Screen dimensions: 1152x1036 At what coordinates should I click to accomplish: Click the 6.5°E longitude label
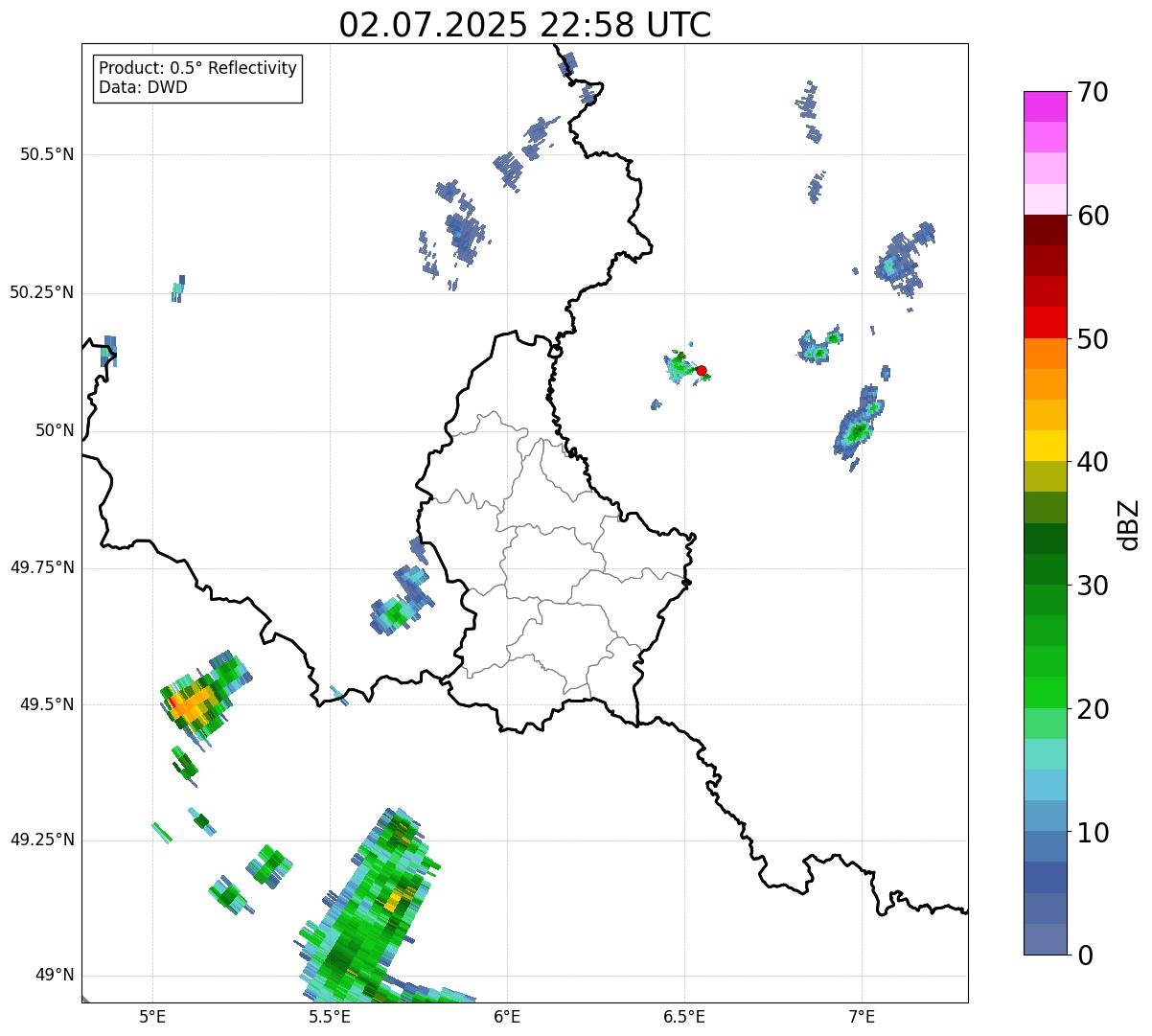pos(684,1016)
